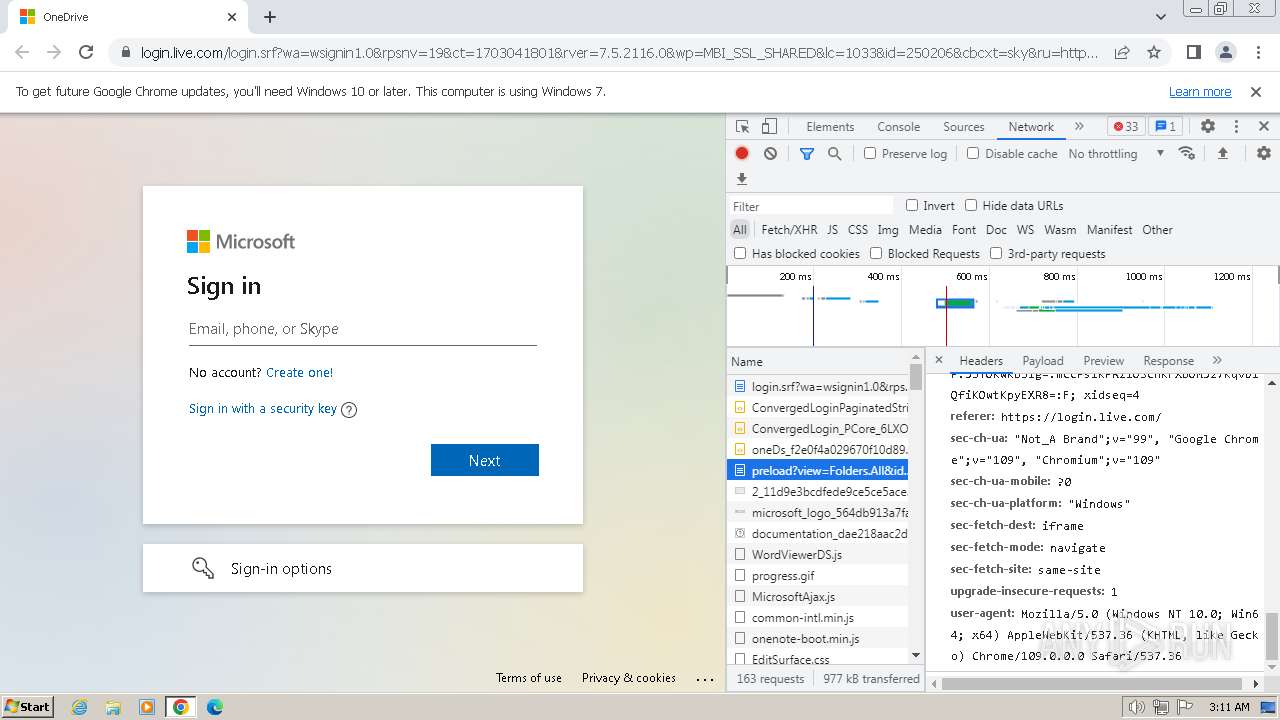
Task: Open more footer options ellipsis
Action: click(706, 678)
